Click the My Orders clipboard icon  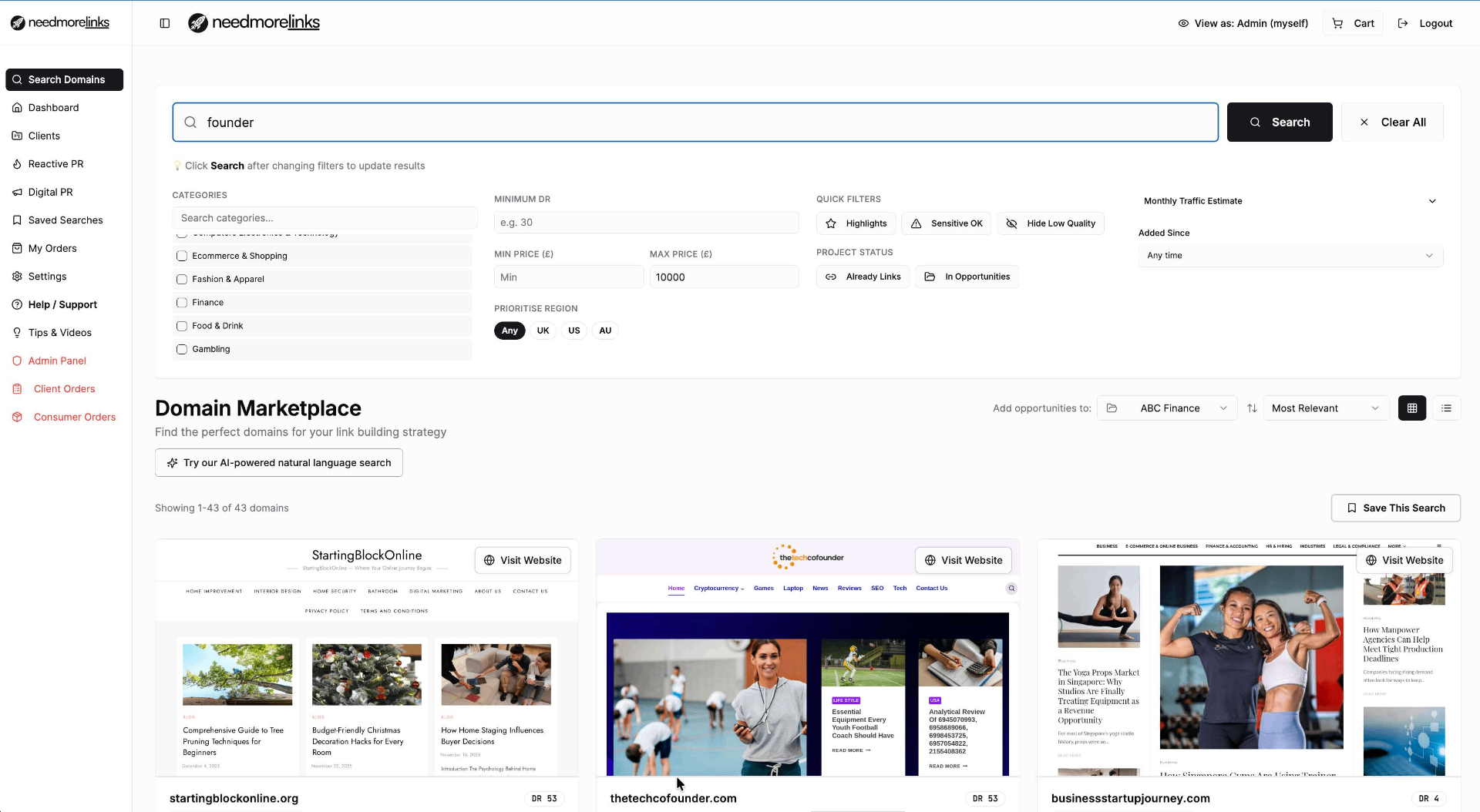pos(17,248)
